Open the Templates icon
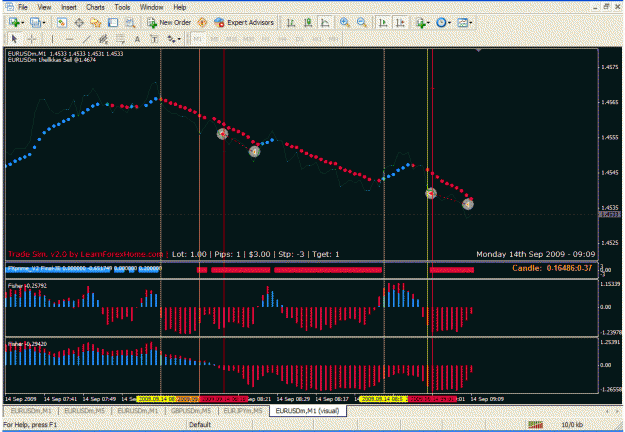Viewport: 625px width, 432px height. pyautogui.click(x=462, y=23)
